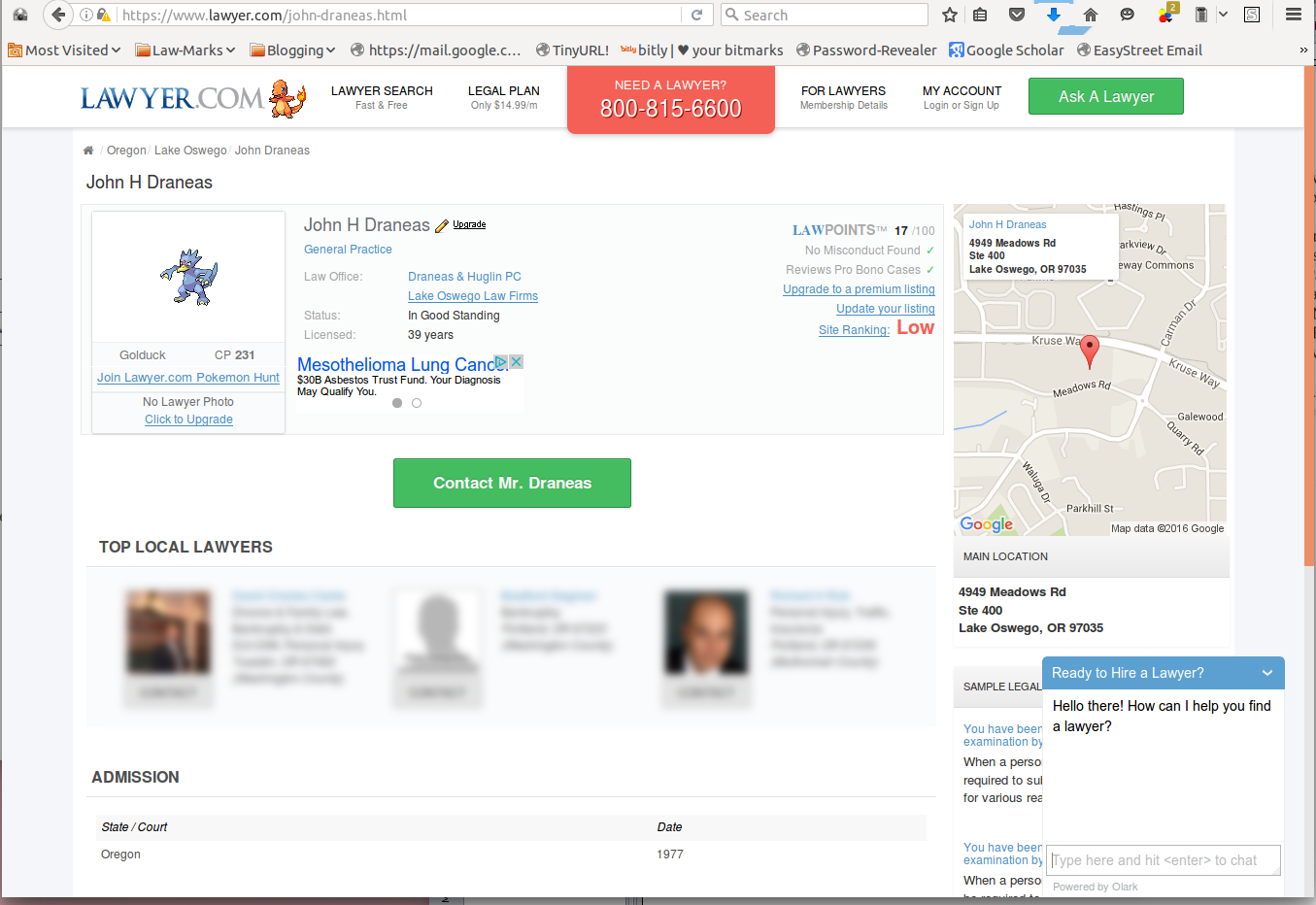The height and width of the screenshot is (905, 1316).
Task: Open the Lawyer Search menu item
Action: click(x=382, y=97)
